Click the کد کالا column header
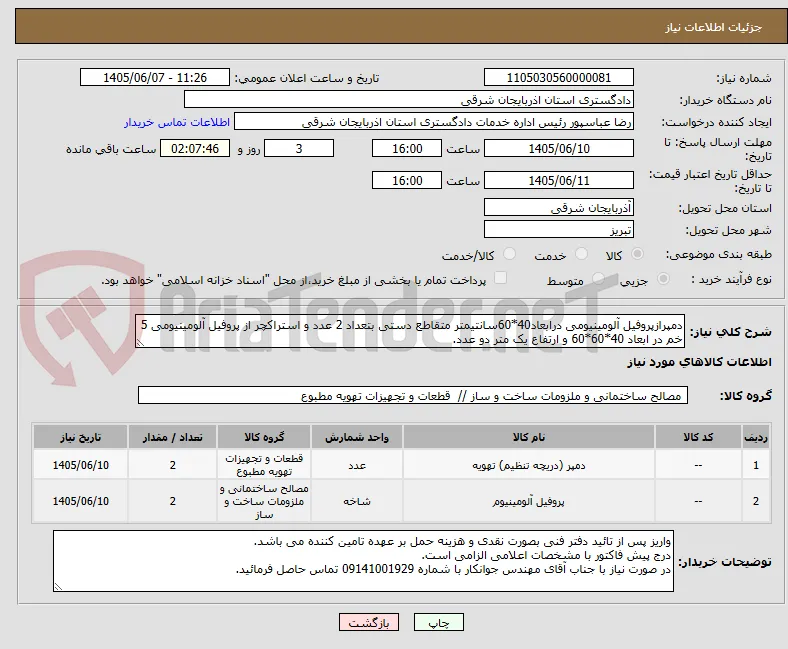Viewport: 788px width, 649px height. click(698, 437)
